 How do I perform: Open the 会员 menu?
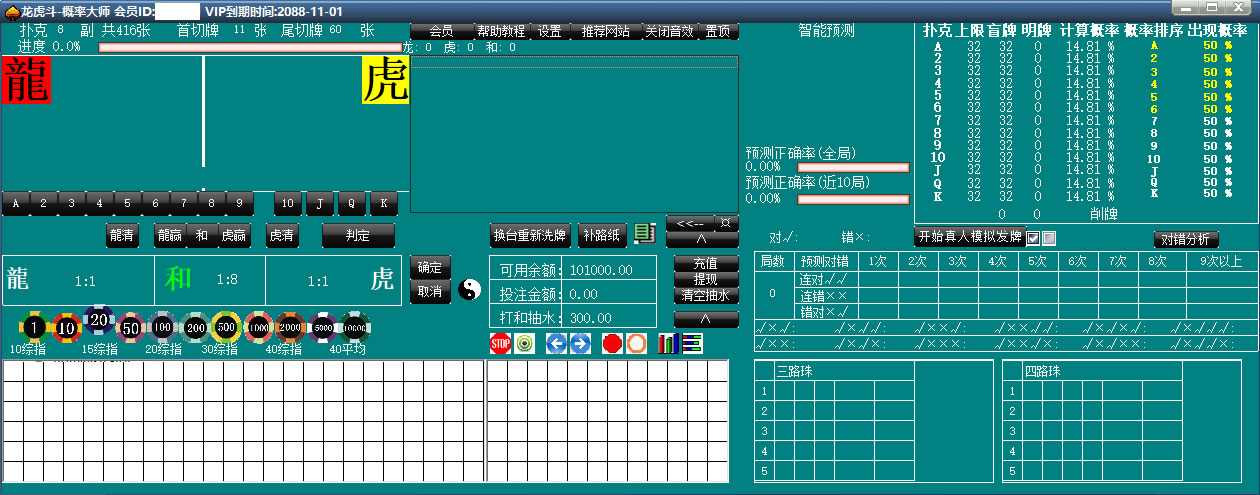pos(441,31)
